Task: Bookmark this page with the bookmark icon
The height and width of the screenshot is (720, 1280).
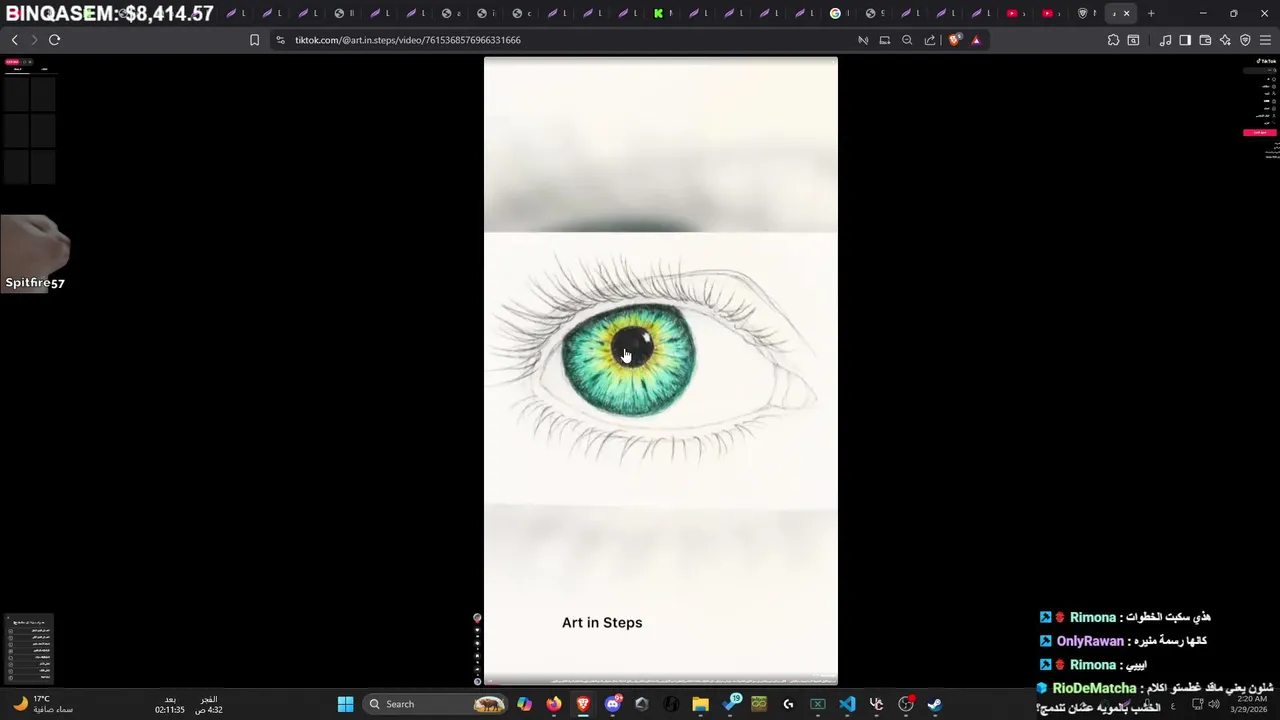Action: (x=254, y=40)
